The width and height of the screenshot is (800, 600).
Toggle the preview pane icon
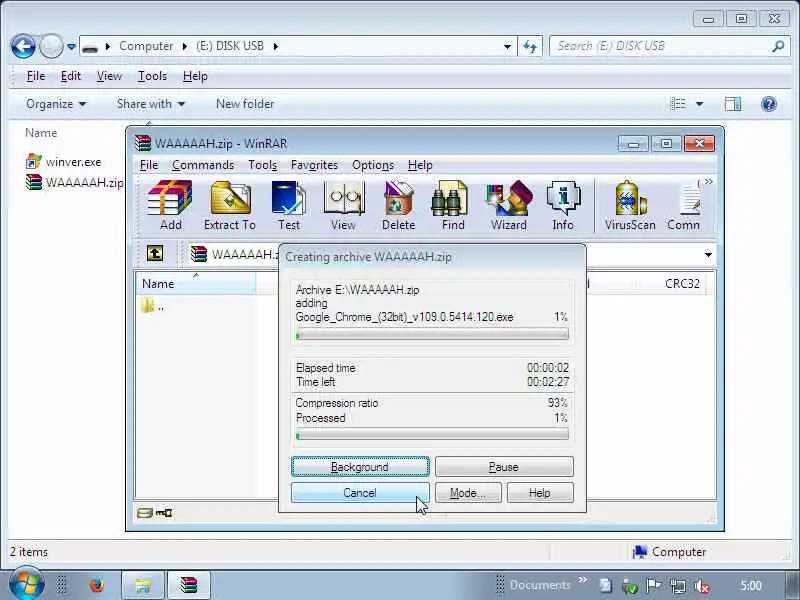[733, 104]
